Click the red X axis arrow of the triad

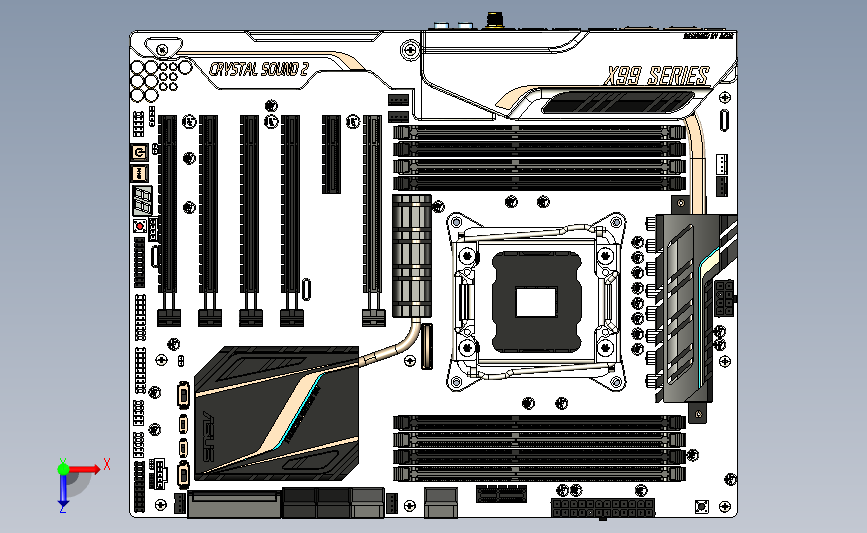83,469
